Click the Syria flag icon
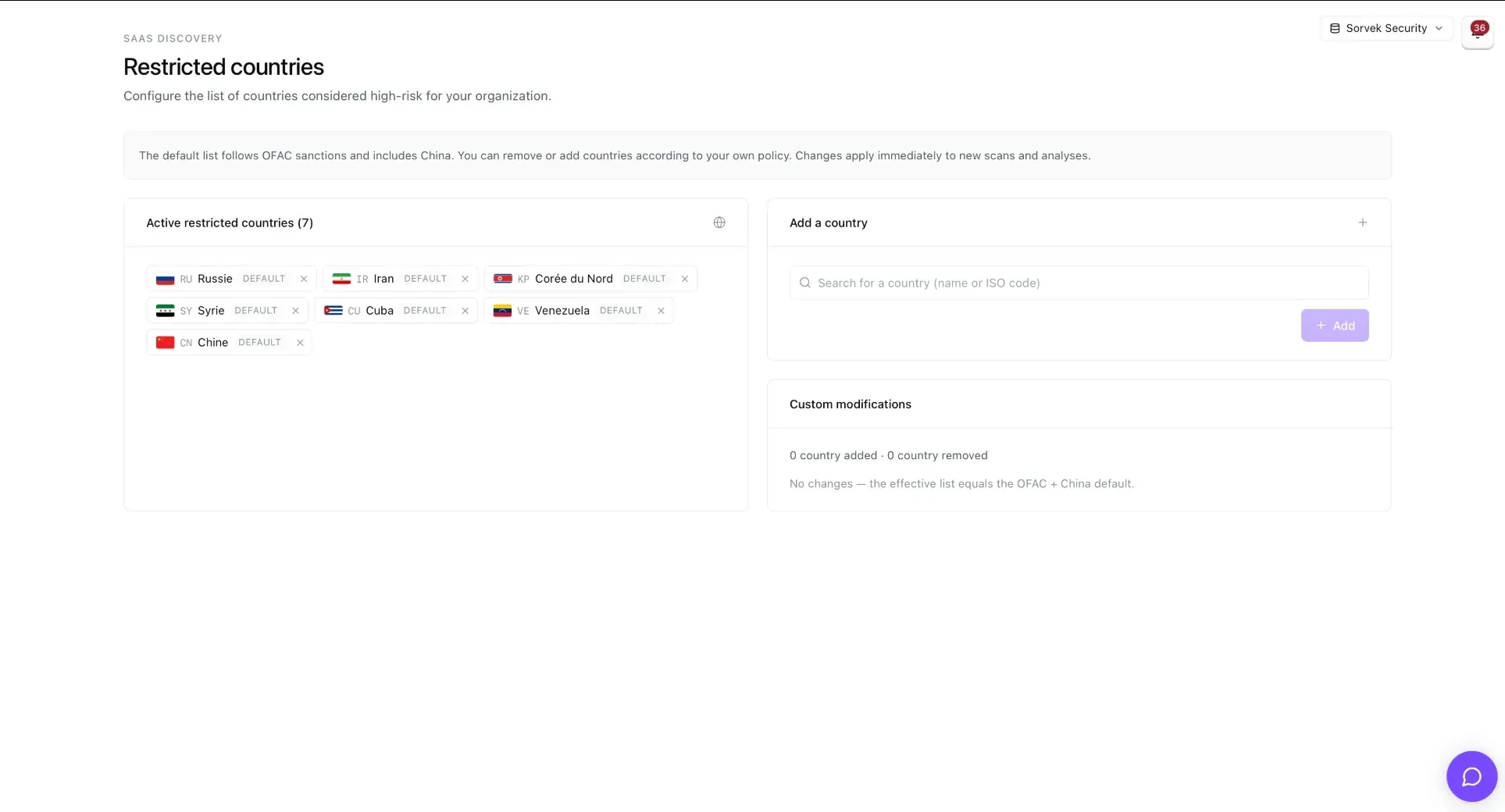The image size is (1505, 812). 165,311
